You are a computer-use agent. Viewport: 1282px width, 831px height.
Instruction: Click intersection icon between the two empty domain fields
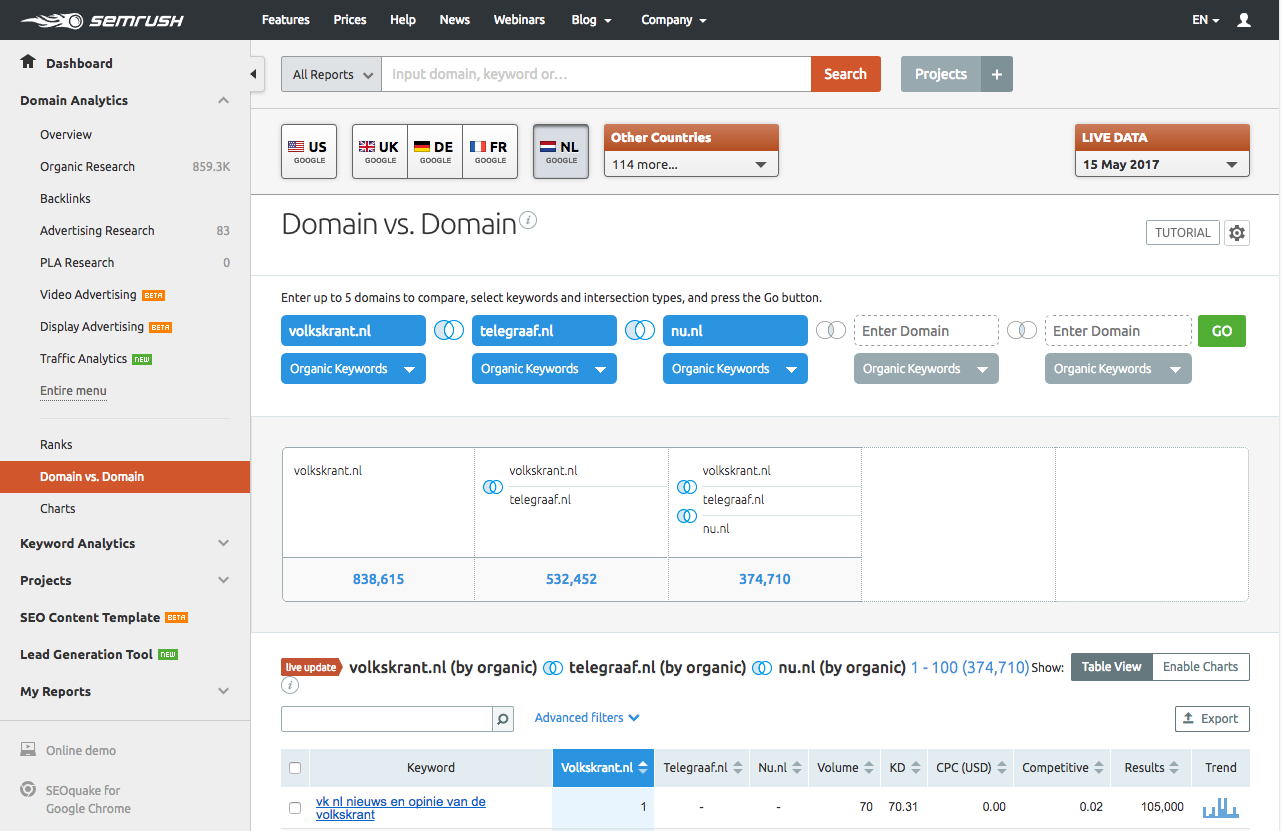(1022, 330)
